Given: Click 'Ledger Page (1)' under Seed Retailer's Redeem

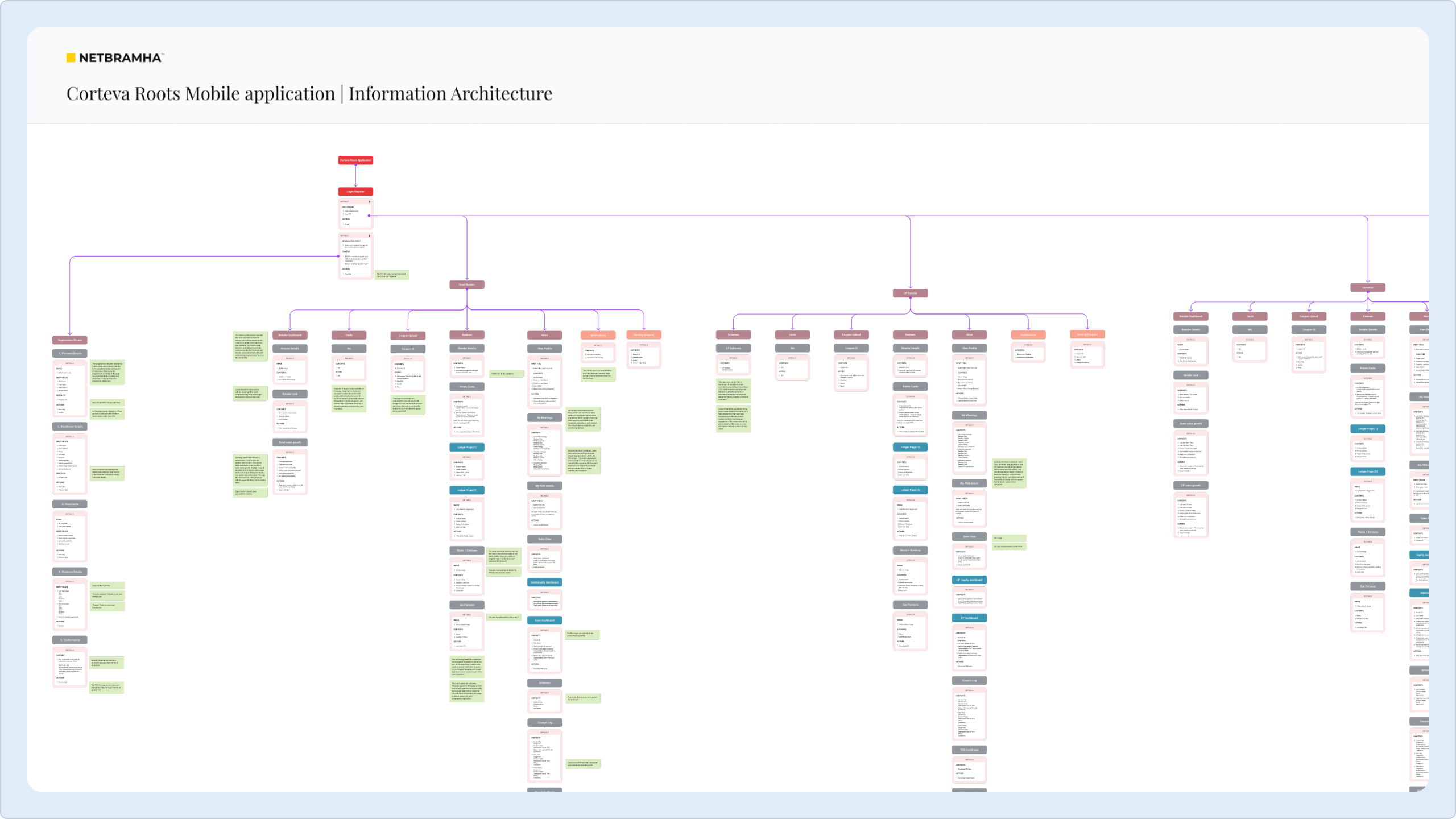Looking at the screenshot, I should (467, 447).
